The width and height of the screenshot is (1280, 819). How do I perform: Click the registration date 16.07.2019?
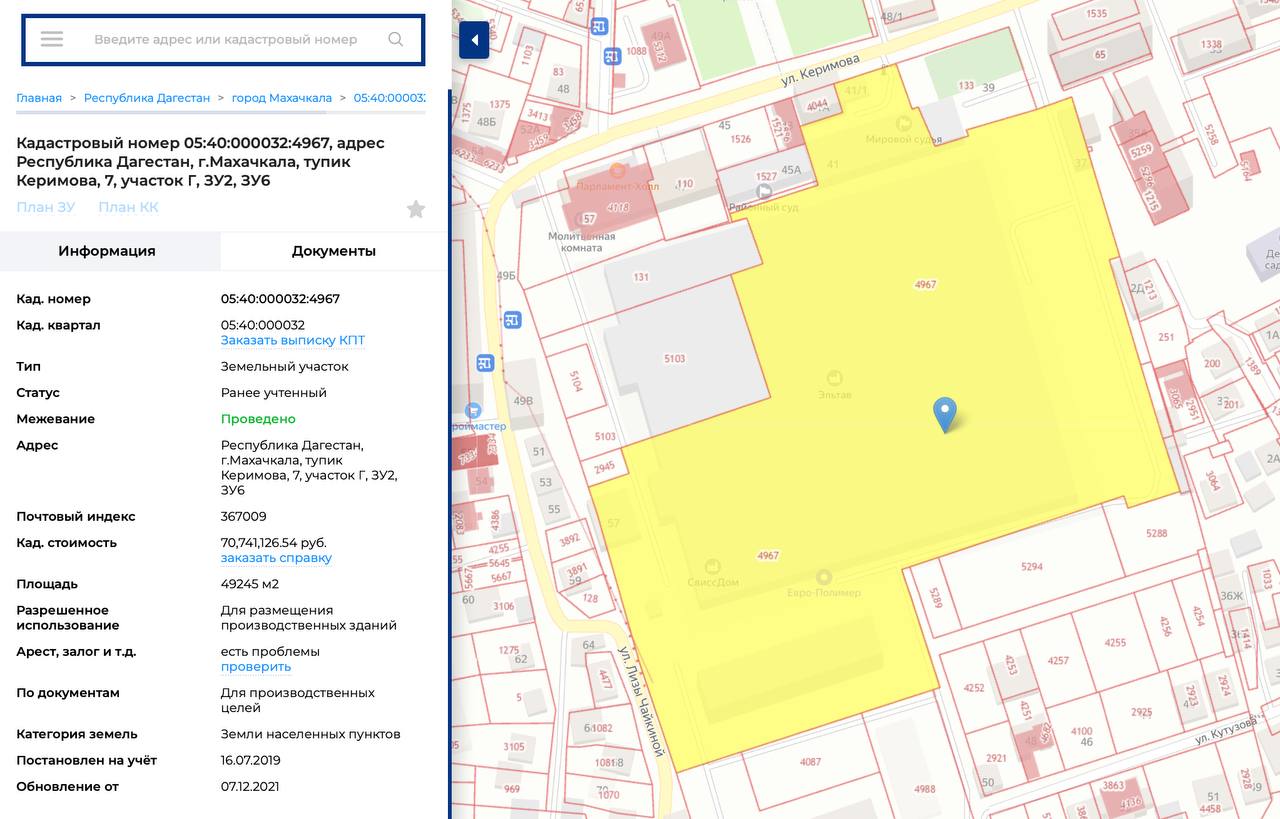[x=251, y=760]
